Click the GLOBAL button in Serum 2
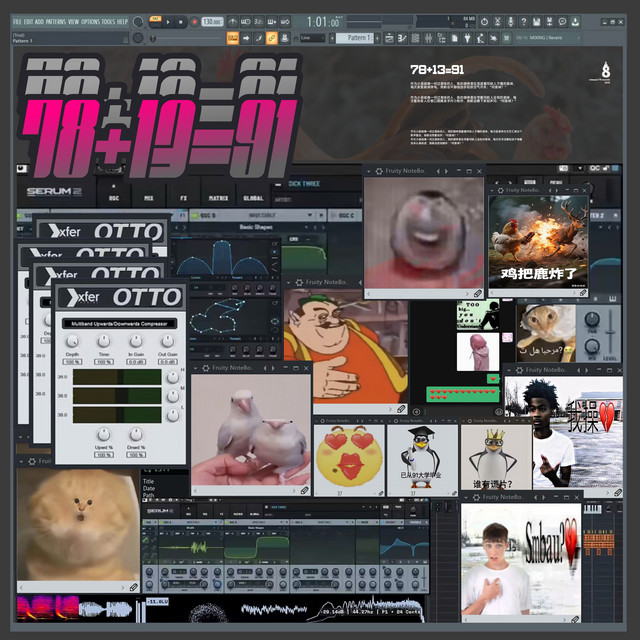The width and height of the screenshot is (640, 640). pos(253,198)
